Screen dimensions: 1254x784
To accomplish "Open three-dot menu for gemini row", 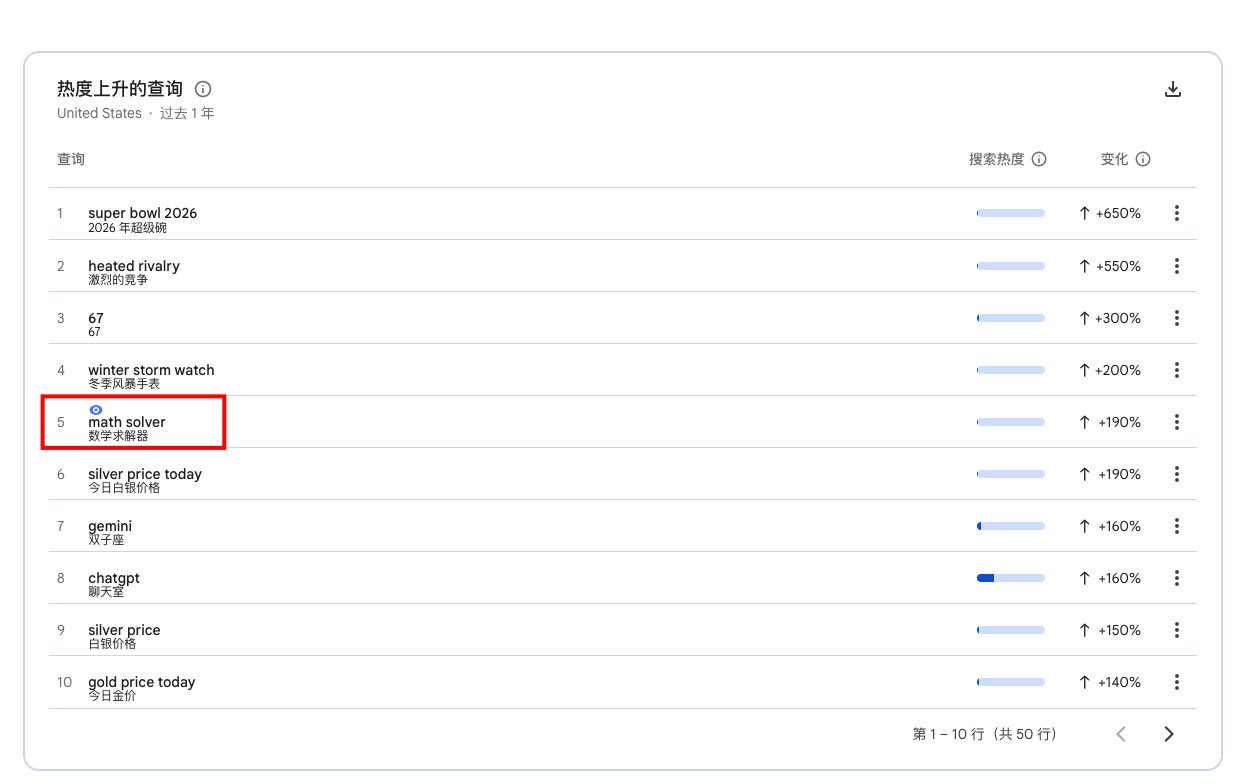I will (1177, 526).
